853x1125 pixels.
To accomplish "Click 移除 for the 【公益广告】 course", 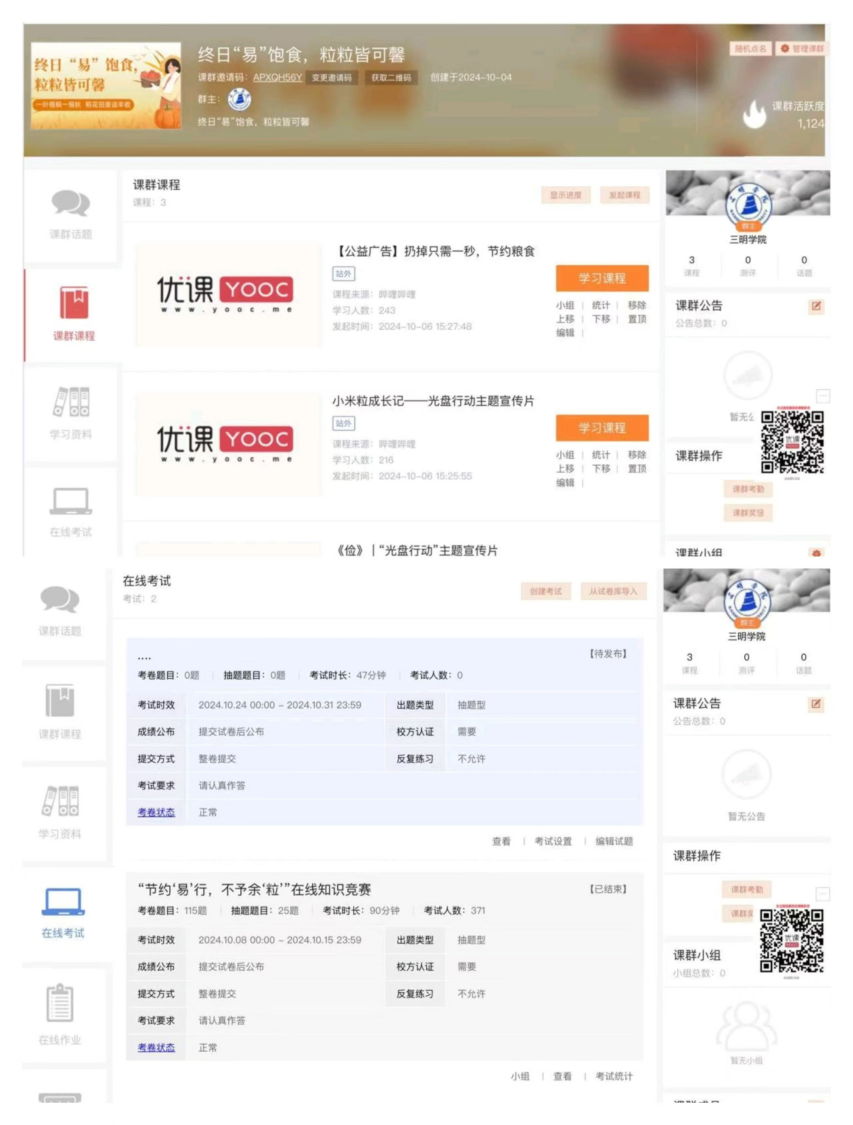I will (x=637, y=306).
